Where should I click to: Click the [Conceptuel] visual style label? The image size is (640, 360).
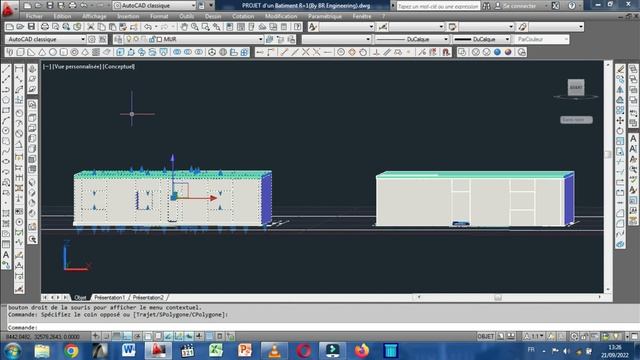tap(118, 67)
